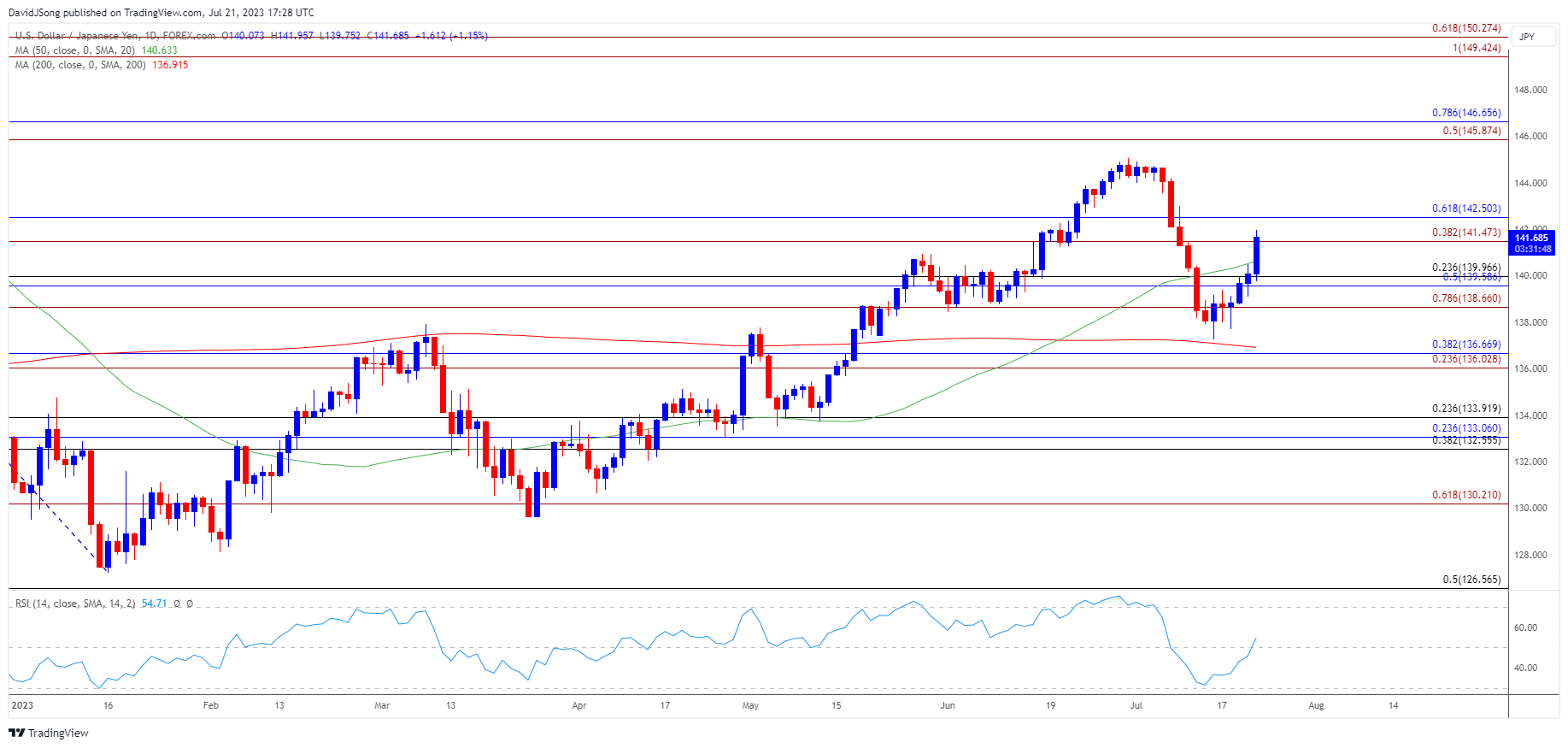Click the 60.00 RSI axis label
The height and width of the screenshot is (748, 1568).
point(1525,627)
